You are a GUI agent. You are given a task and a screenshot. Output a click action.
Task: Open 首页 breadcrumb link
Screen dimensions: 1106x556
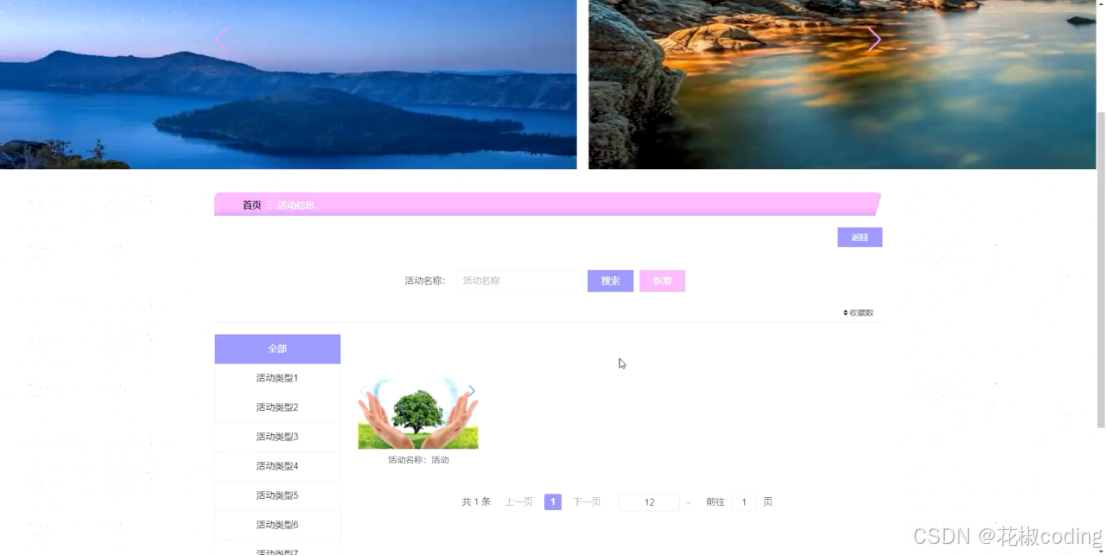(x=252, y=205)
